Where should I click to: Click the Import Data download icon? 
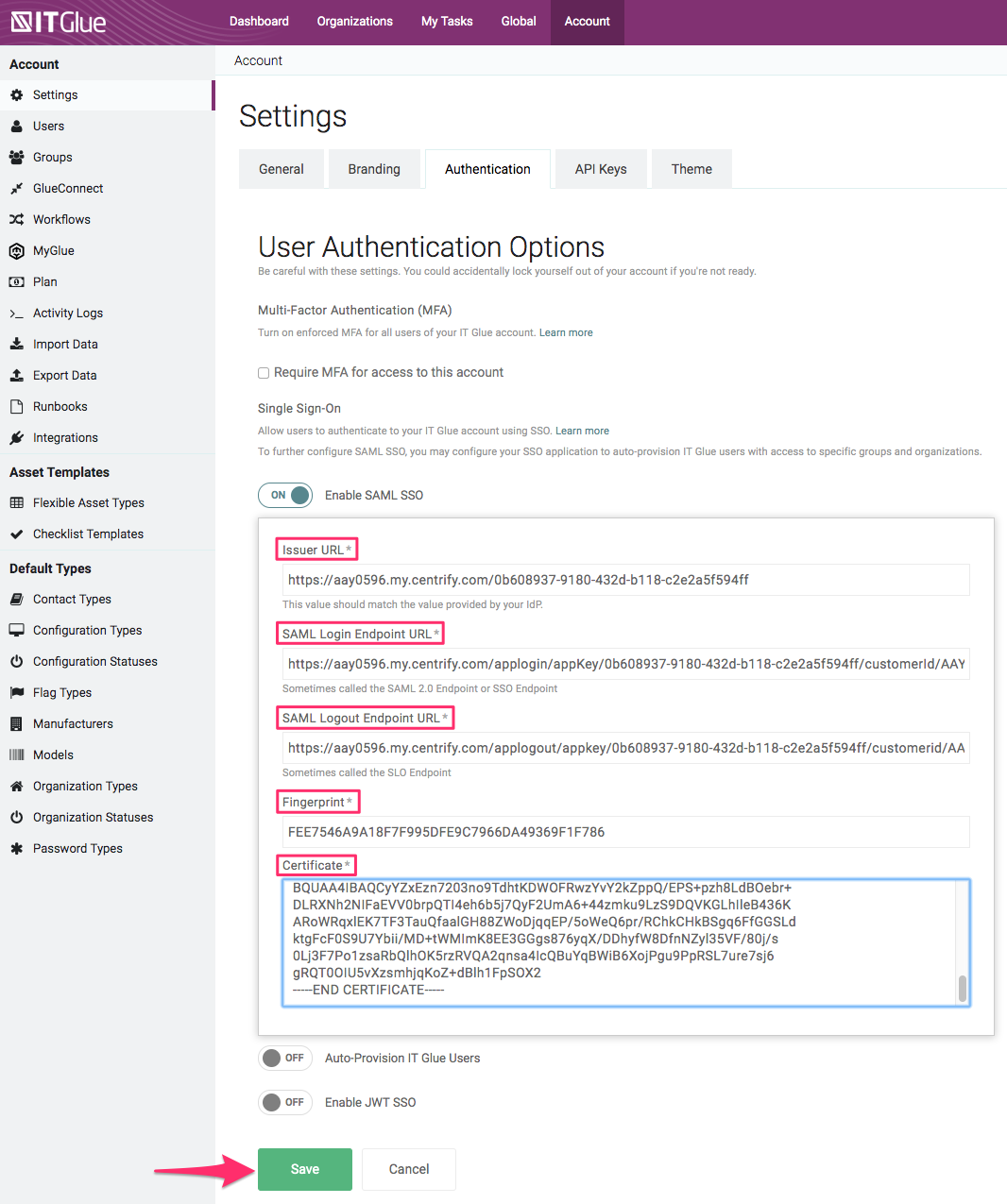tap(16, 345)
